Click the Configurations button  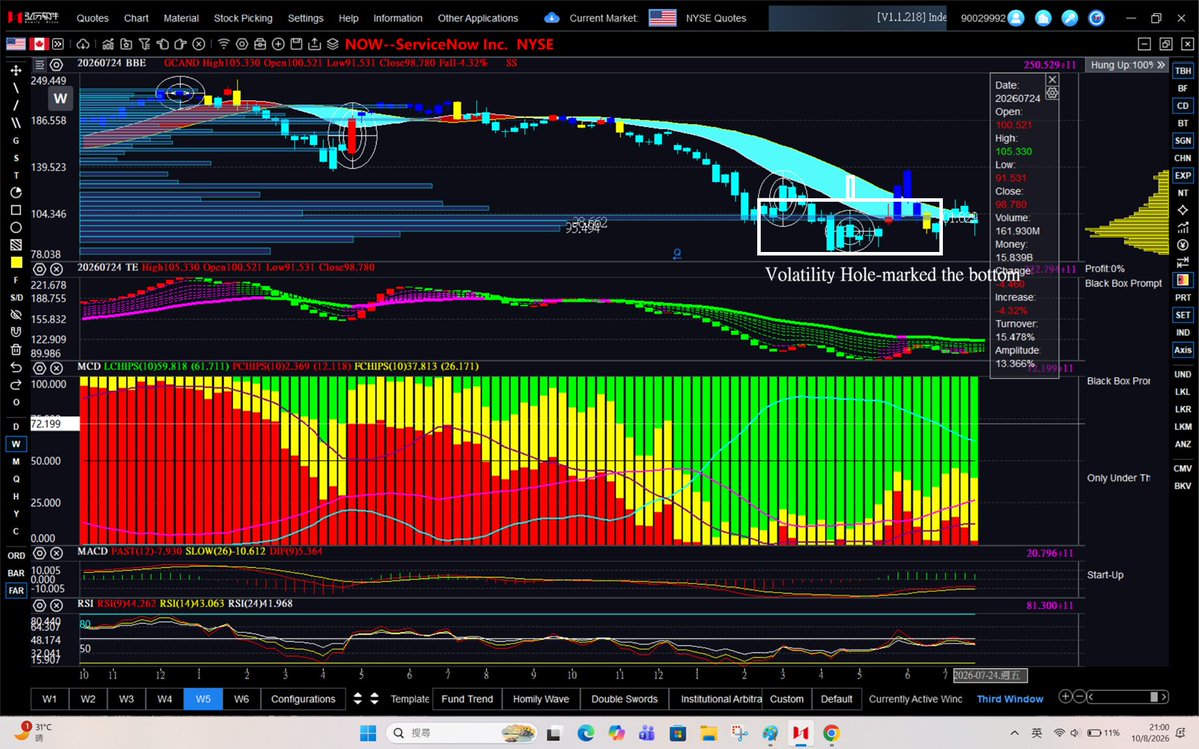(x=303, y=699)
